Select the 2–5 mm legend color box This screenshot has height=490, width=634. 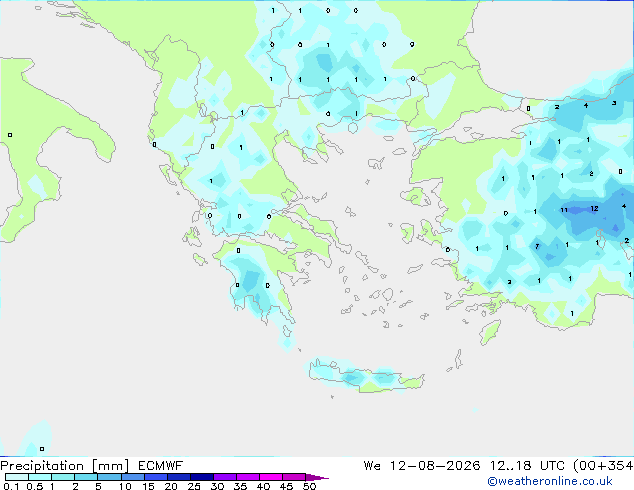pyautogui.click(x=86, y=477)
